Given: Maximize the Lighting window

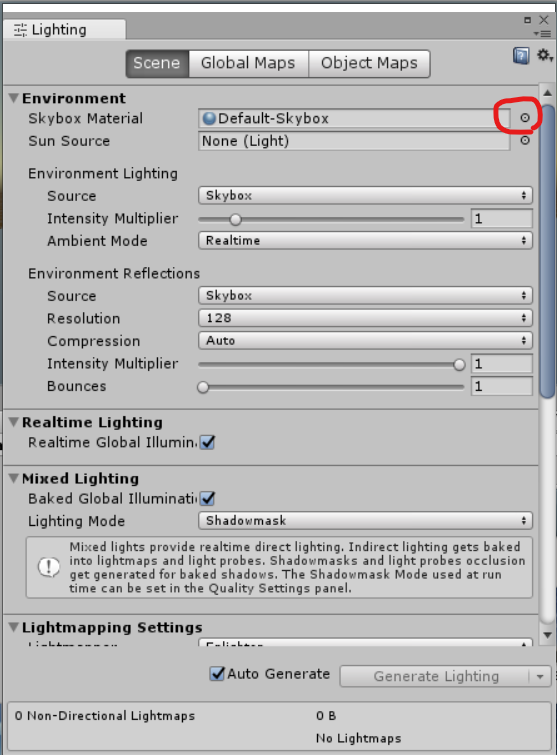Looking at the screenshot, I should (x=527, y=20).
